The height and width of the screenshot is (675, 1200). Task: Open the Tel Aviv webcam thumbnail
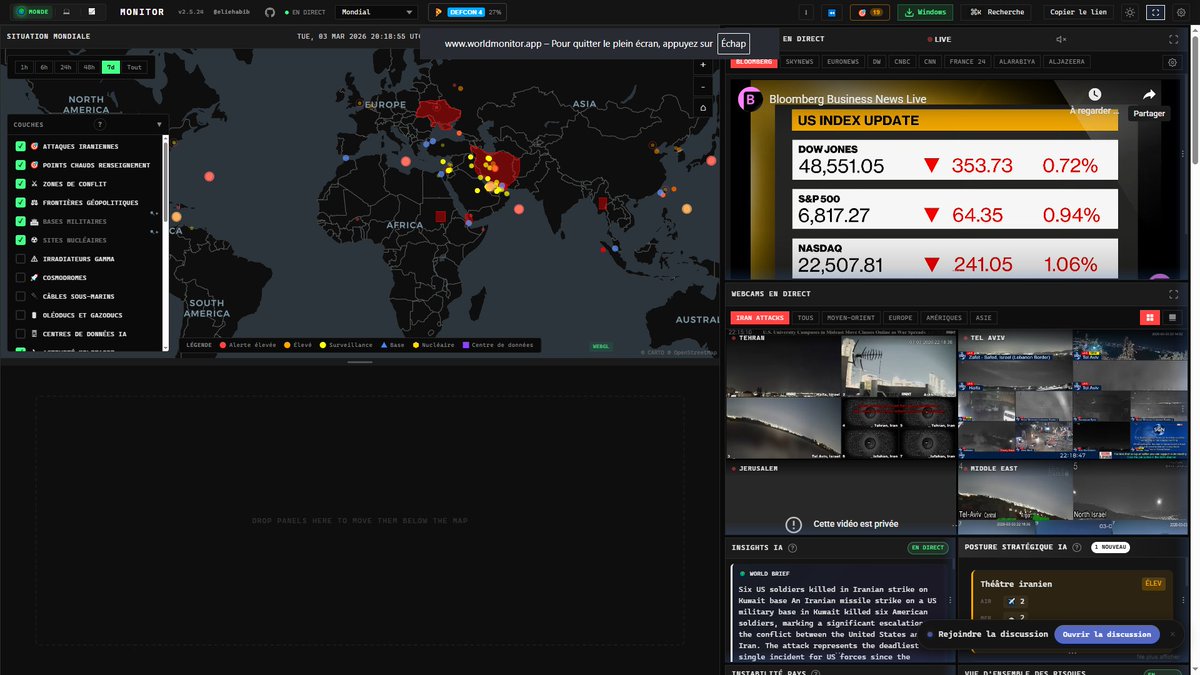click(1073, 396)
